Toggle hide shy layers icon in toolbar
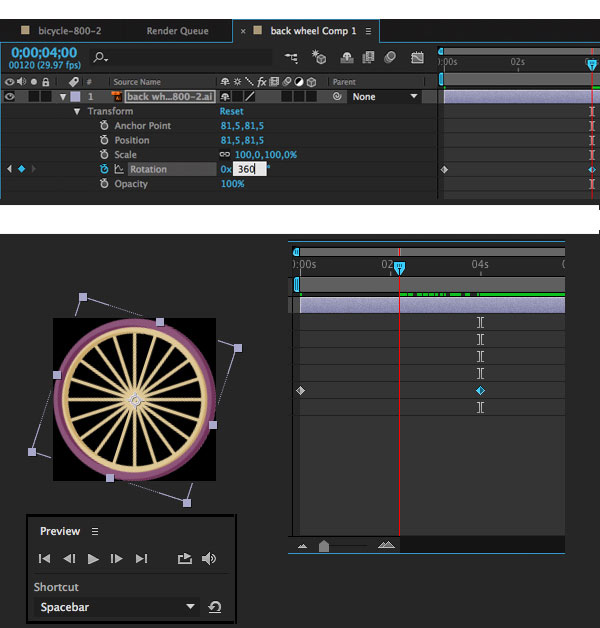 [346, 58]
